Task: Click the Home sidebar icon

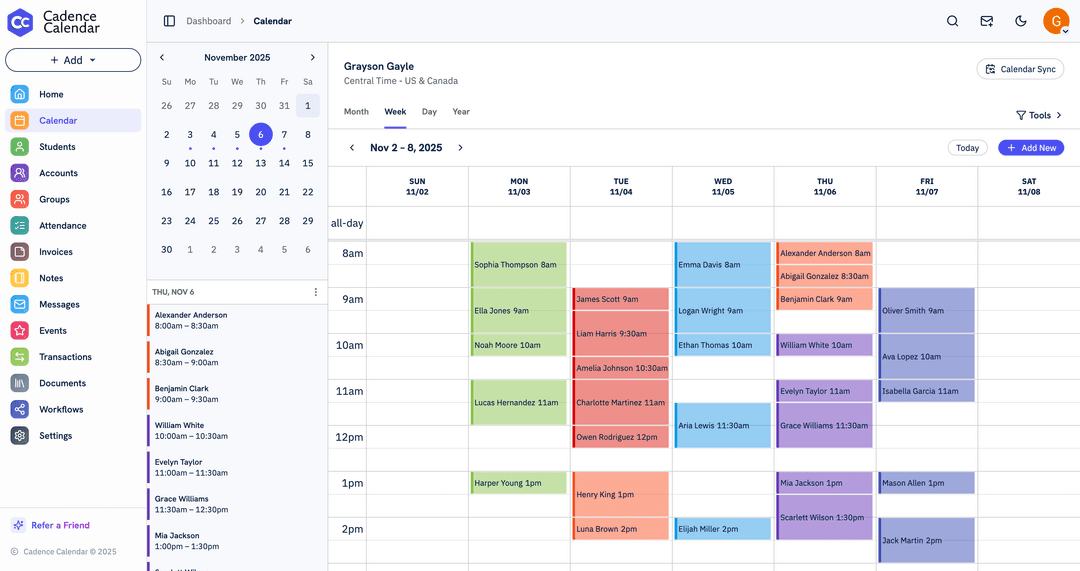Action: click(x=20, y=94)
